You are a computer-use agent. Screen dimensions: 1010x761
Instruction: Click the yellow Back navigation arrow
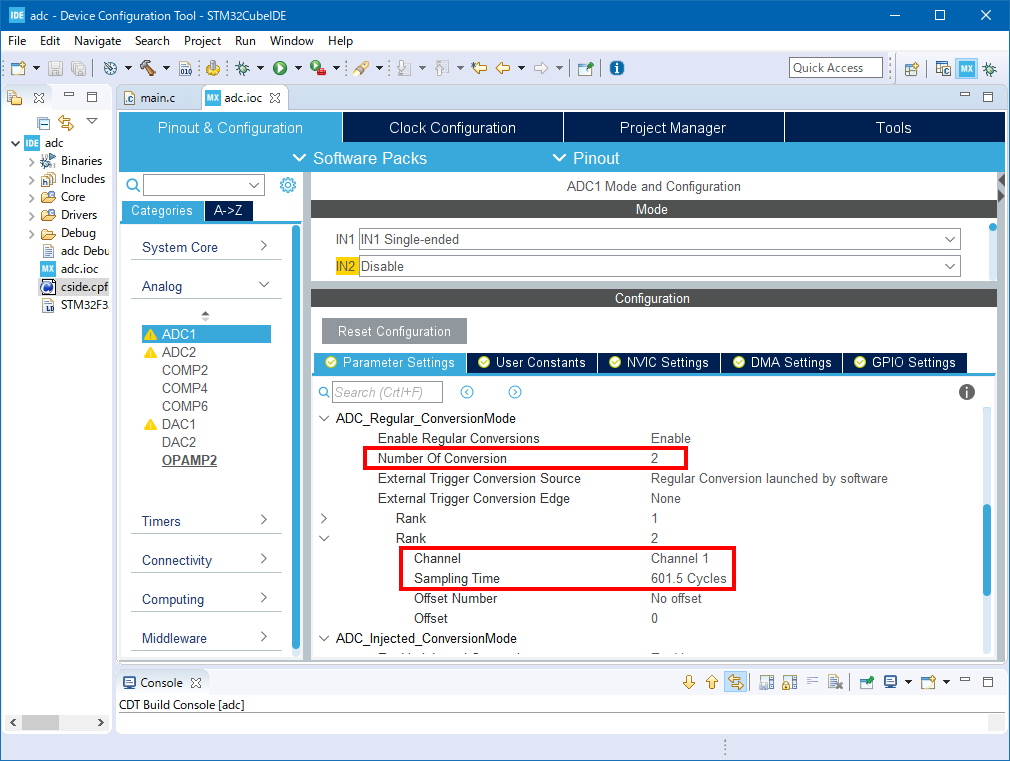(x=503, y=68)
